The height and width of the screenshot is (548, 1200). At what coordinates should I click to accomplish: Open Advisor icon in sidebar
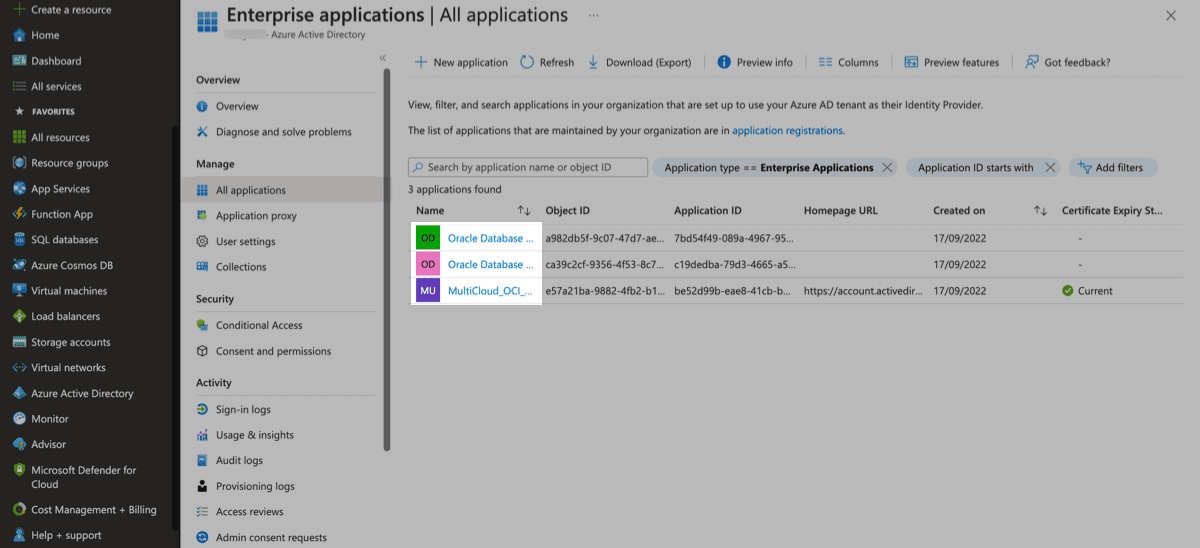point(19,444)
